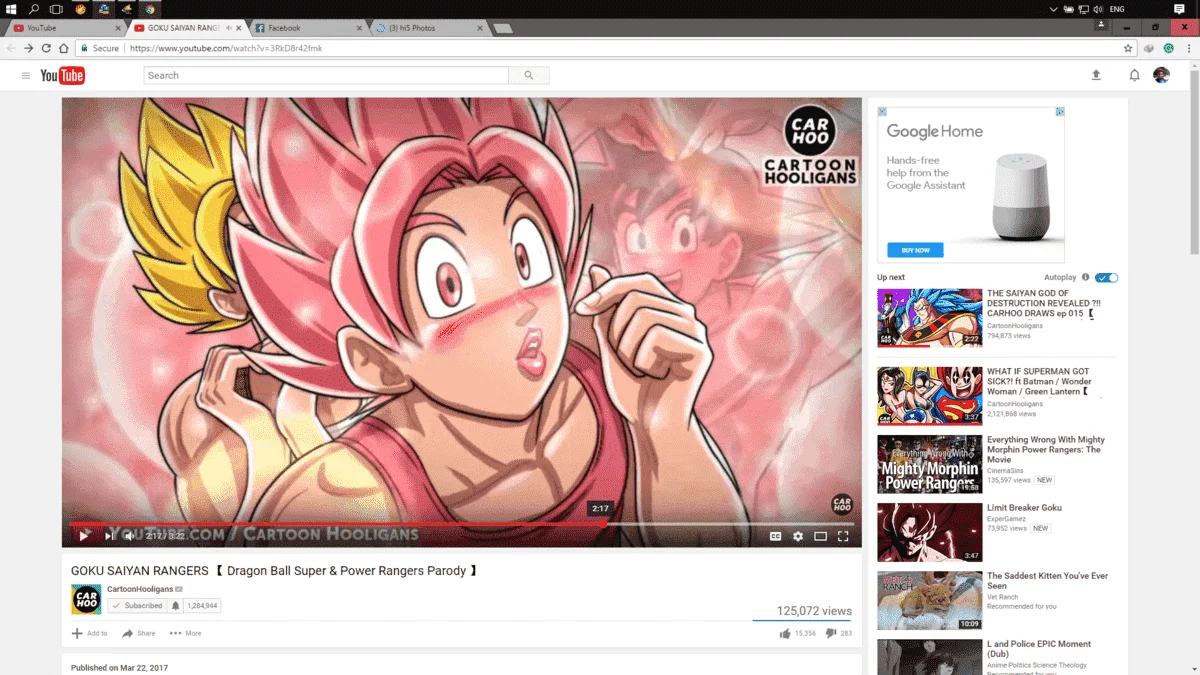Screen dimensions: 1200x675
Task: Click the search magnifier button
Action: (529, 75)
